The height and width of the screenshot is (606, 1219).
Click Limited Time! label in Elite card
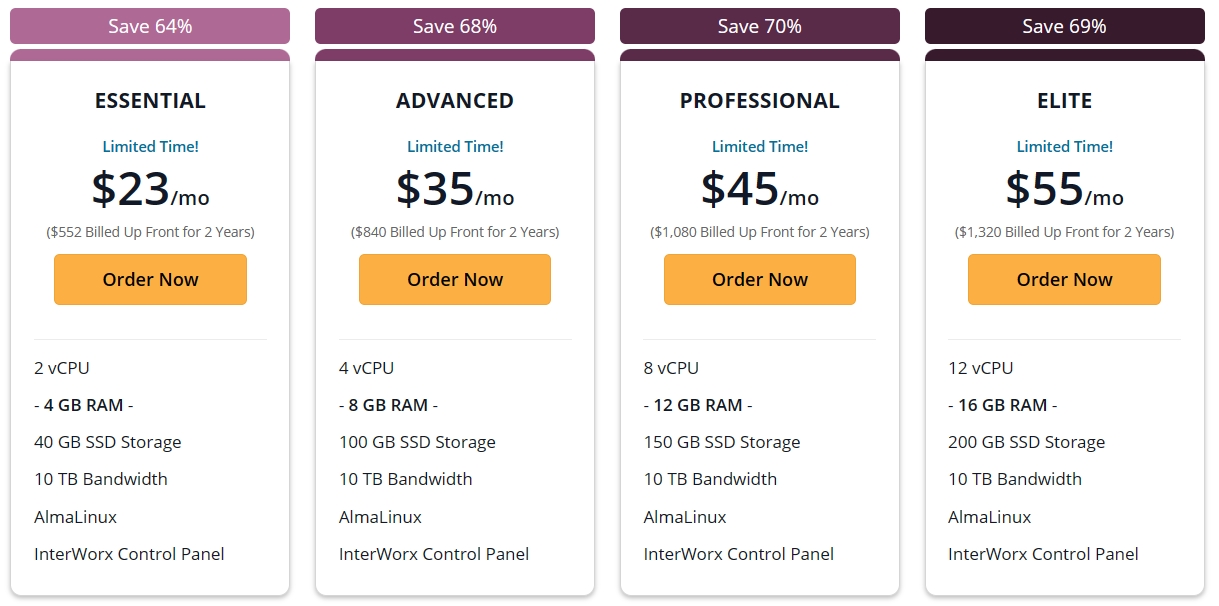pyautogui.click(x=1064, y=147)
